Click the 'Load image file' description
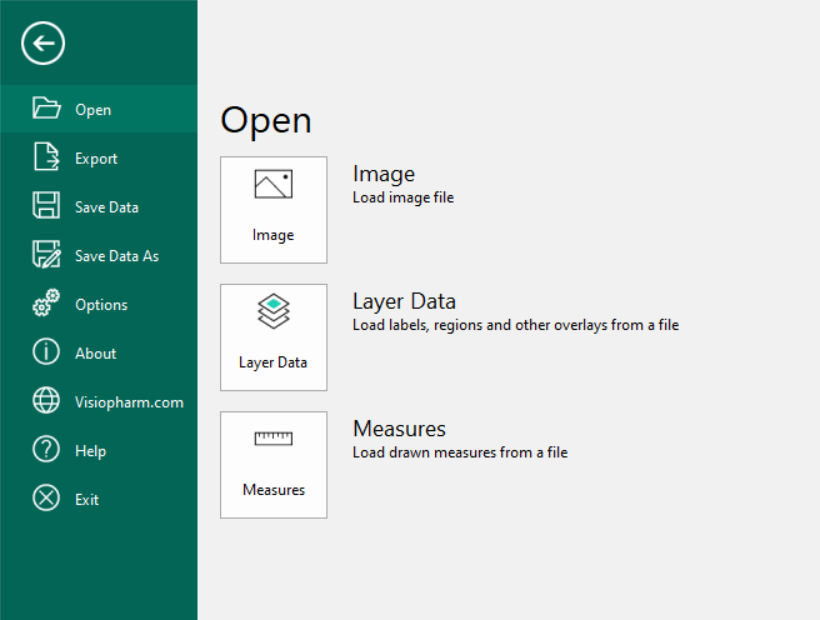This screenshot has width=820, height=620. pyautogui.click(x=403, y=198)
